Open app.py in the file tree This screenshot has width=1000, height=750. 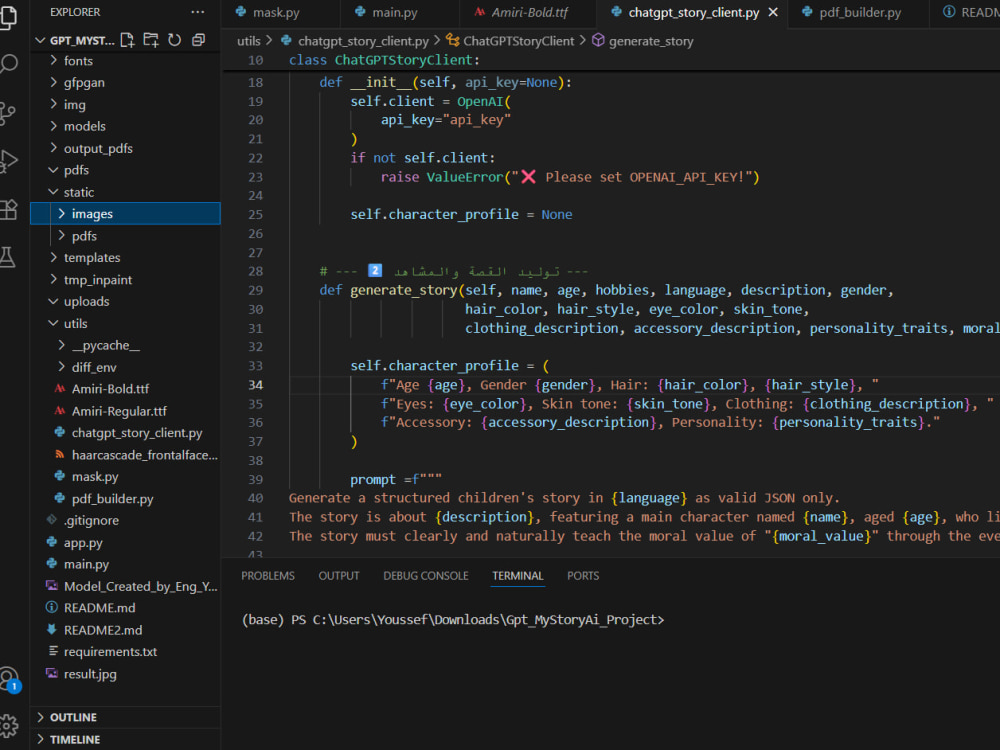[x=126, y=543]
